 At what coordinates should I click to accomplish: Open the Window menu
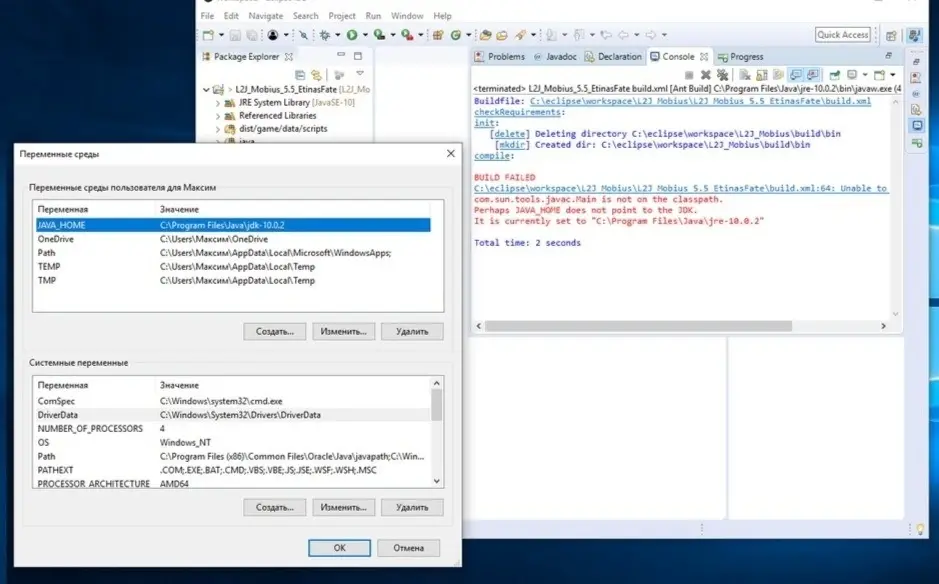[407, 16]
